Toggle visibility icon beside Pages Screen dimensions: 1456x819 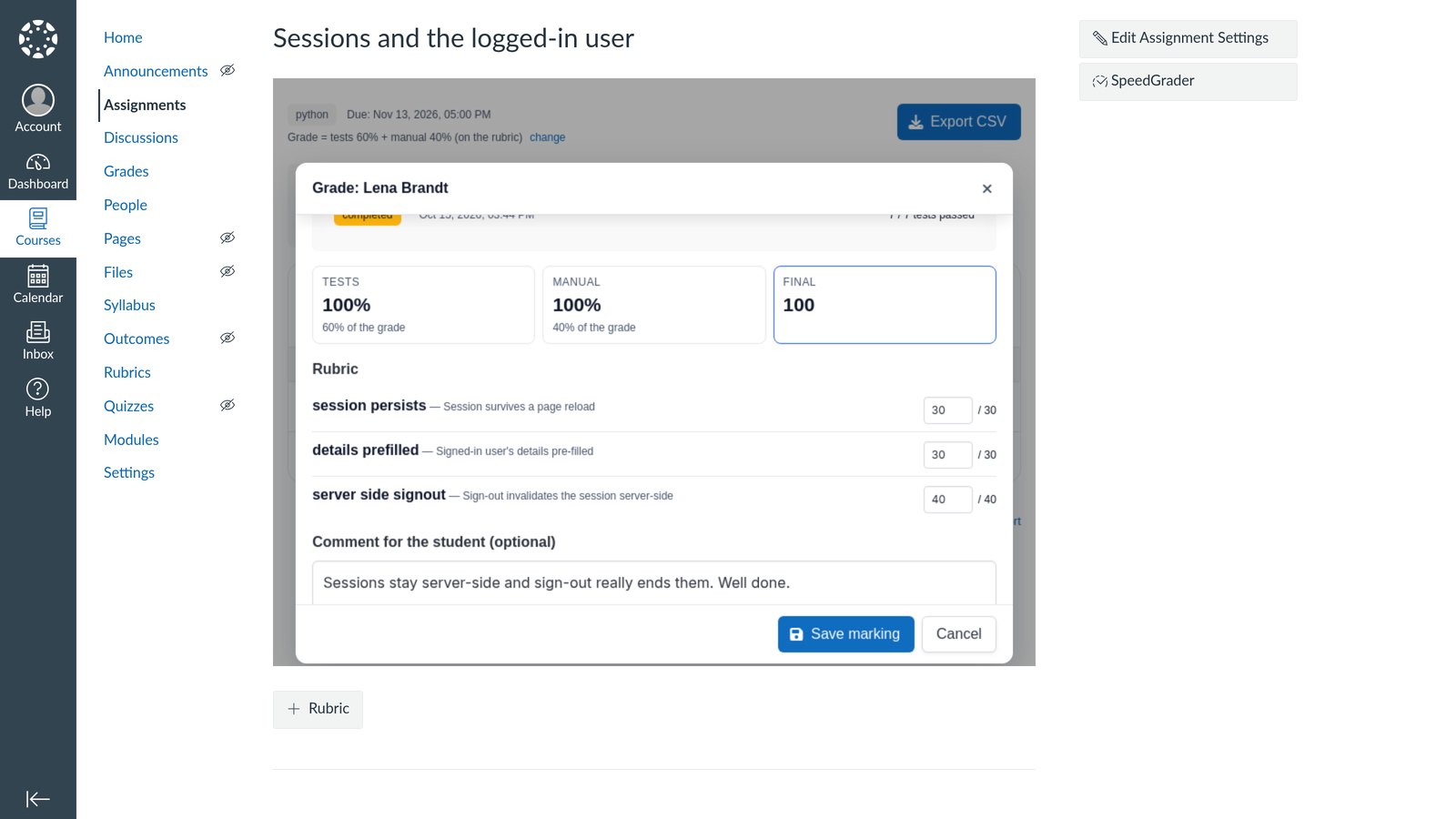pyautogui.click(x=227, y=238)
